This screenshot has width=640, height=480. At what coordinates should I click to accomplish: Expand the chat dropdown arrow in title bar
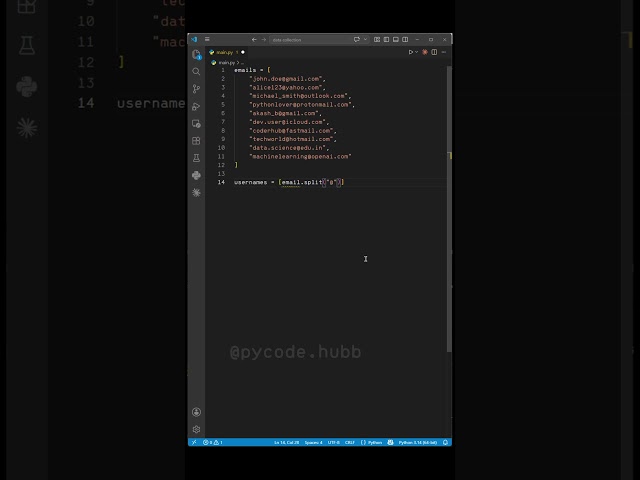click(x=365, y=40)
